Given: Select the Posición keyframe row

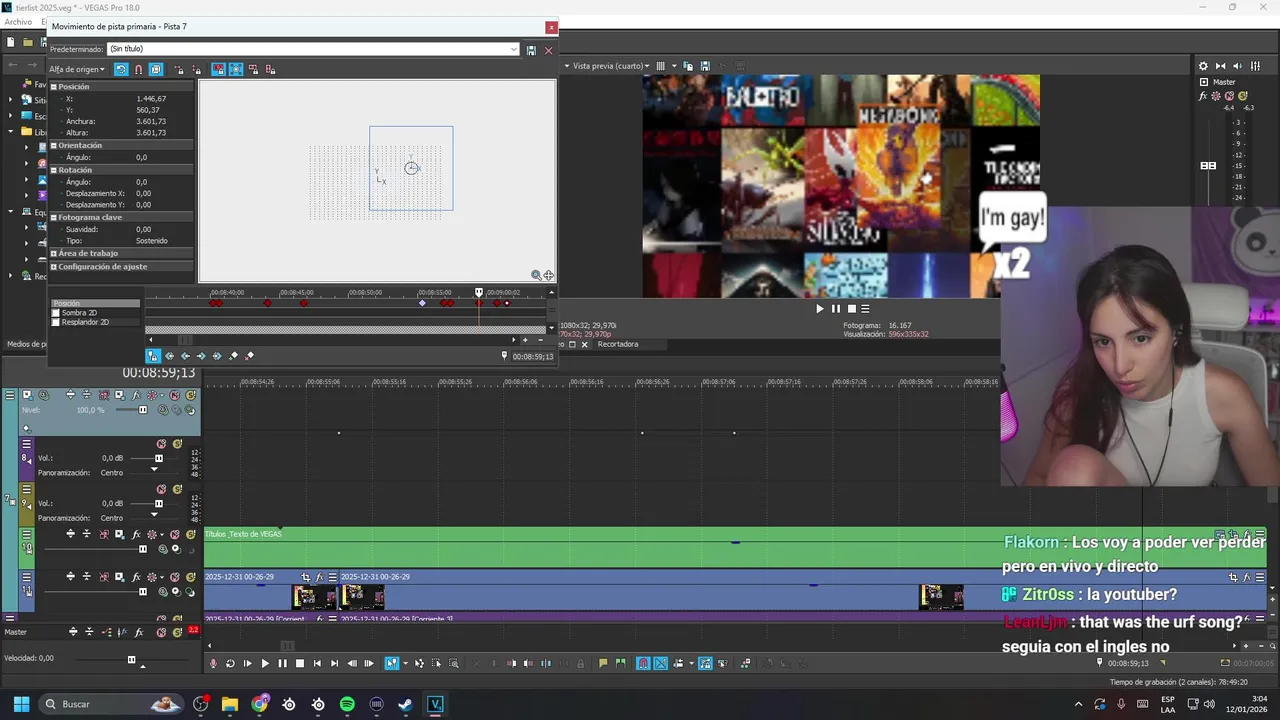Looking at the screenshot, I should [x=95, y=303].
